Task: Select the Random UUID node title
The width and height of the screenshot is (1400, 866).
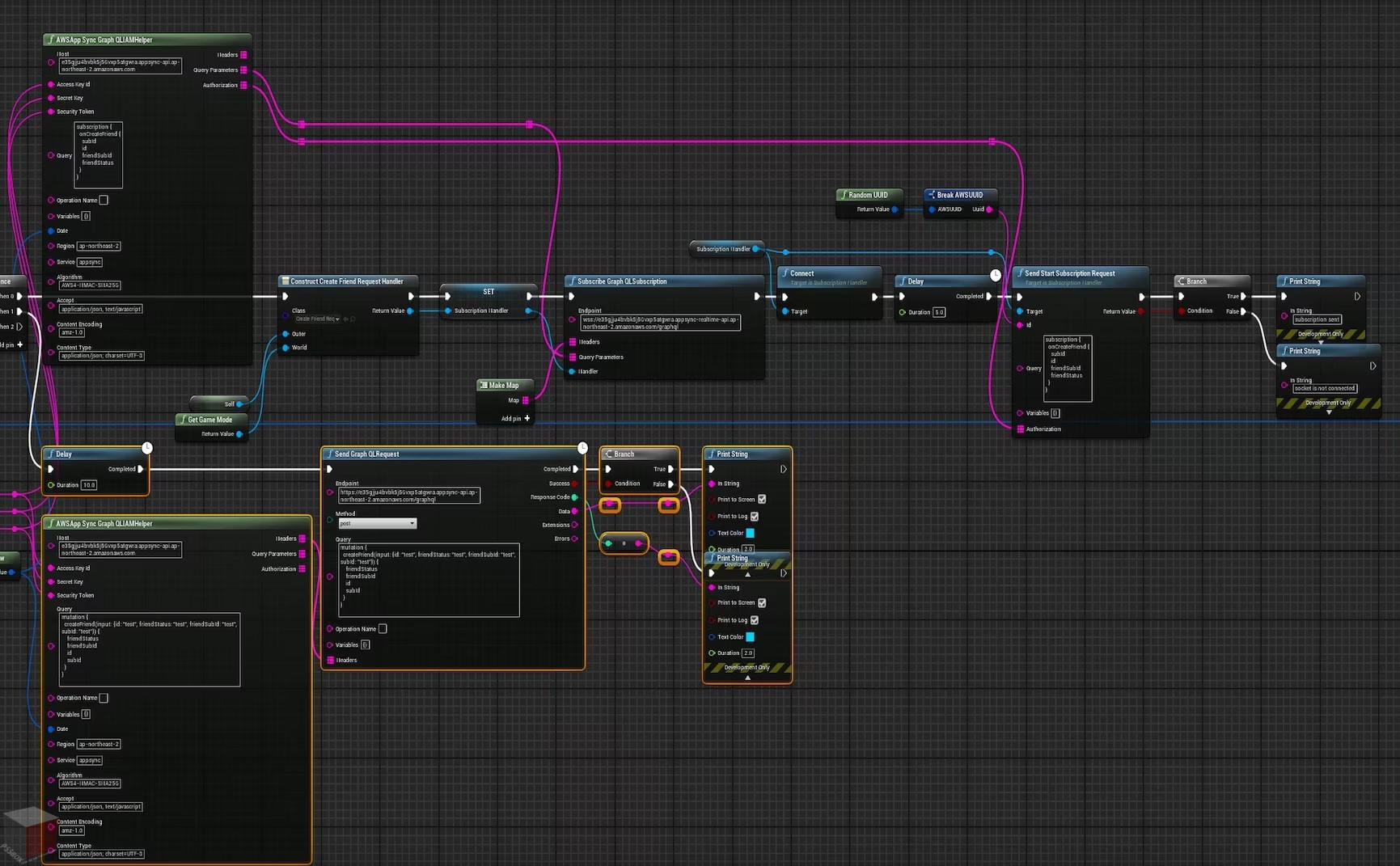Action: (868, 195)
